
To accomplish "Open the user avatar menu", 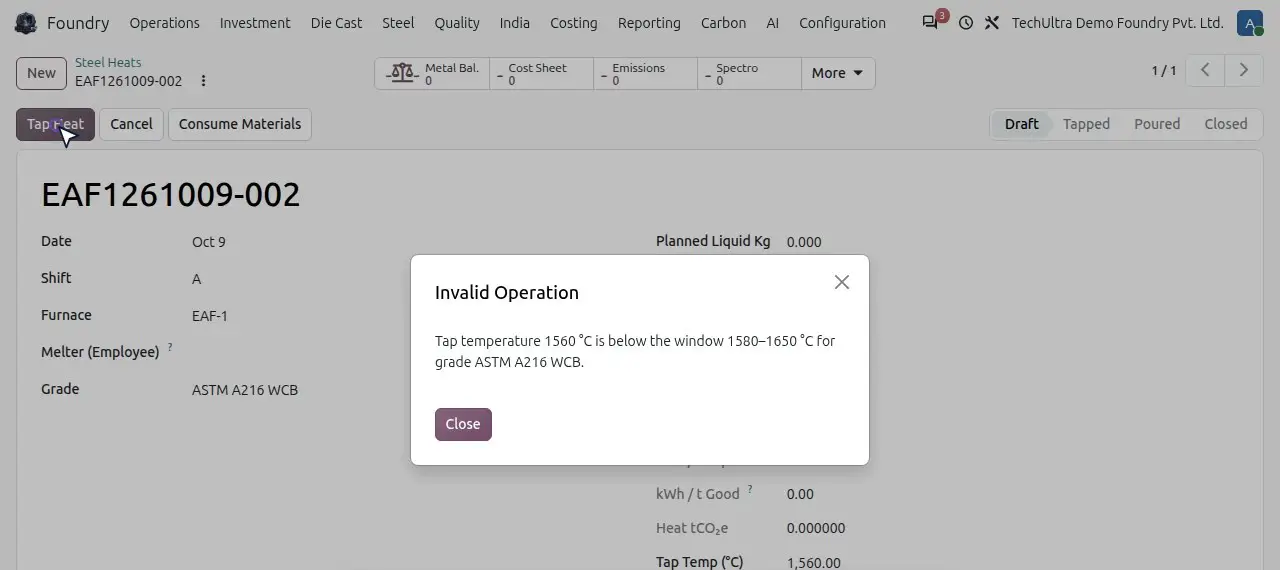I will [1249, 23].
